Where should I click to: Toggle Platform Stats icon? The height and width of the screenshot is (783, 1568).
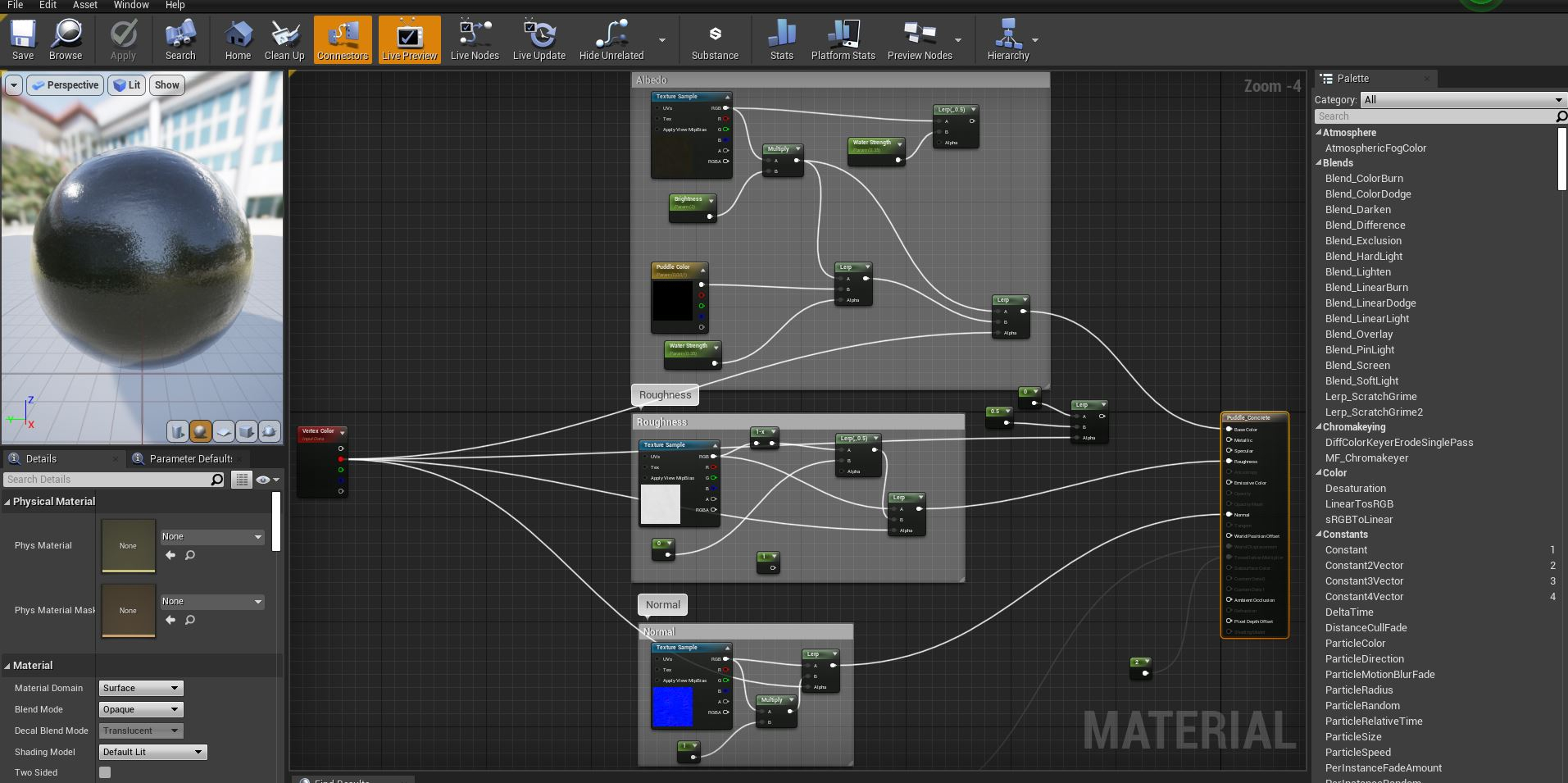click(x=843, y=39)
